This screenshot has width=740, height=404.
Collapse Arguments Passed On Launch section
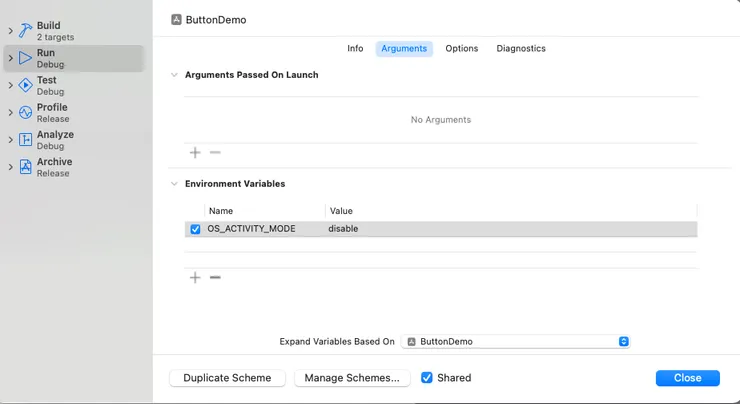coord(174,75)
